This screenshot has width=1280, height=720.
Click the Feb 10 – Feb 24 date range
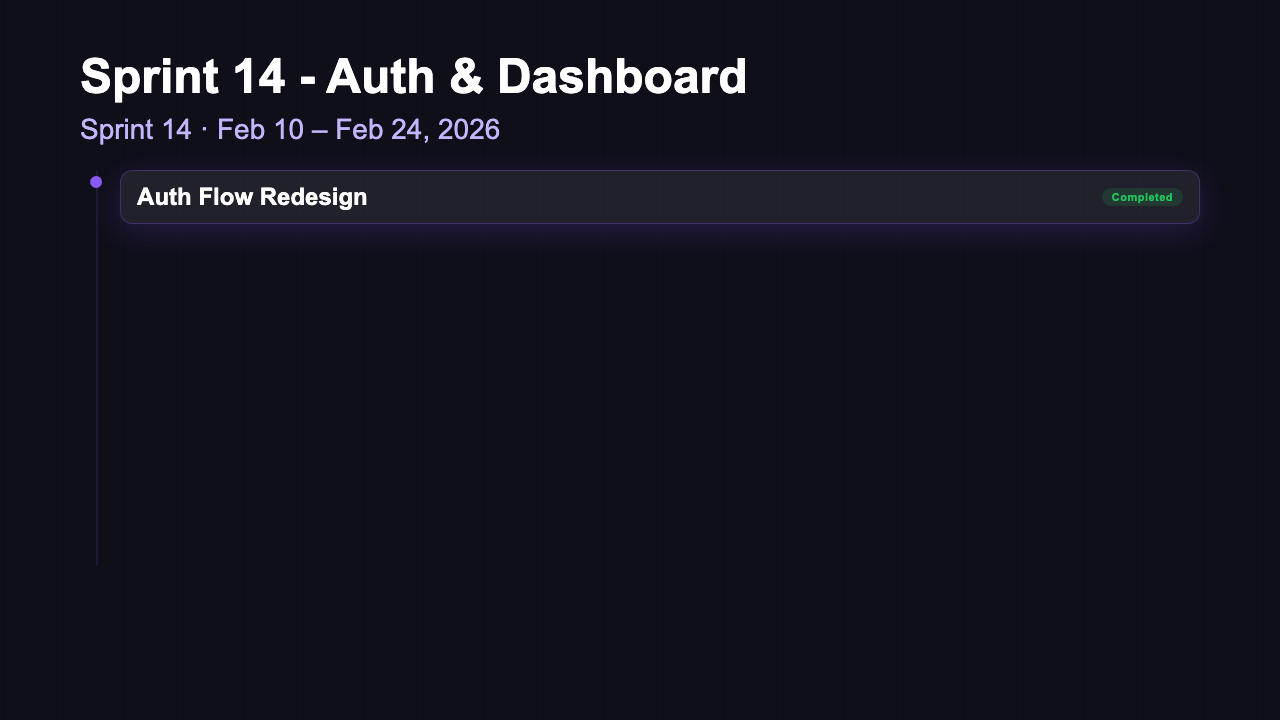coord(358,129)
